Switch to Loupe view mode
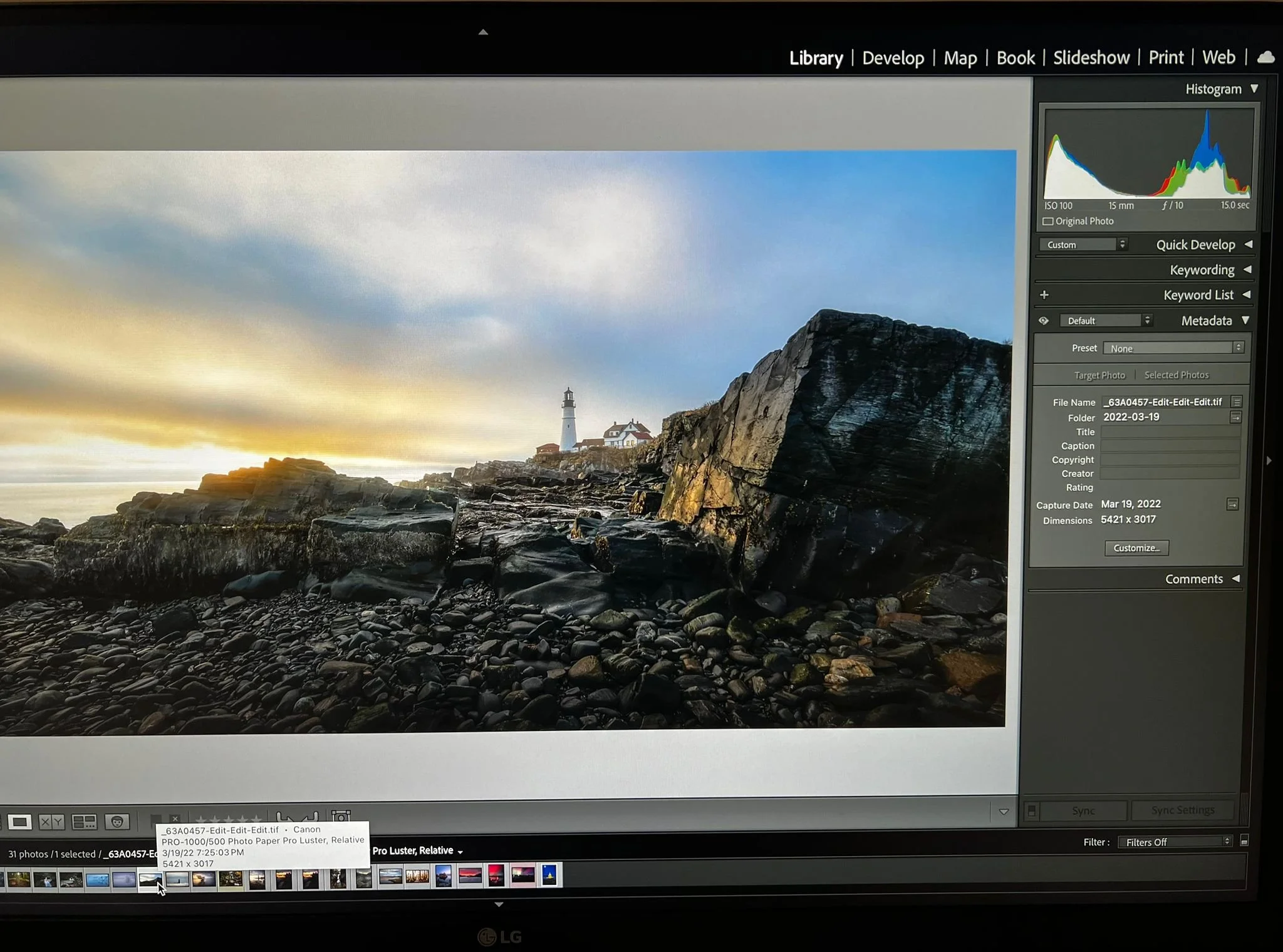Screen dimensions: 1283x952 click(19, 822)
